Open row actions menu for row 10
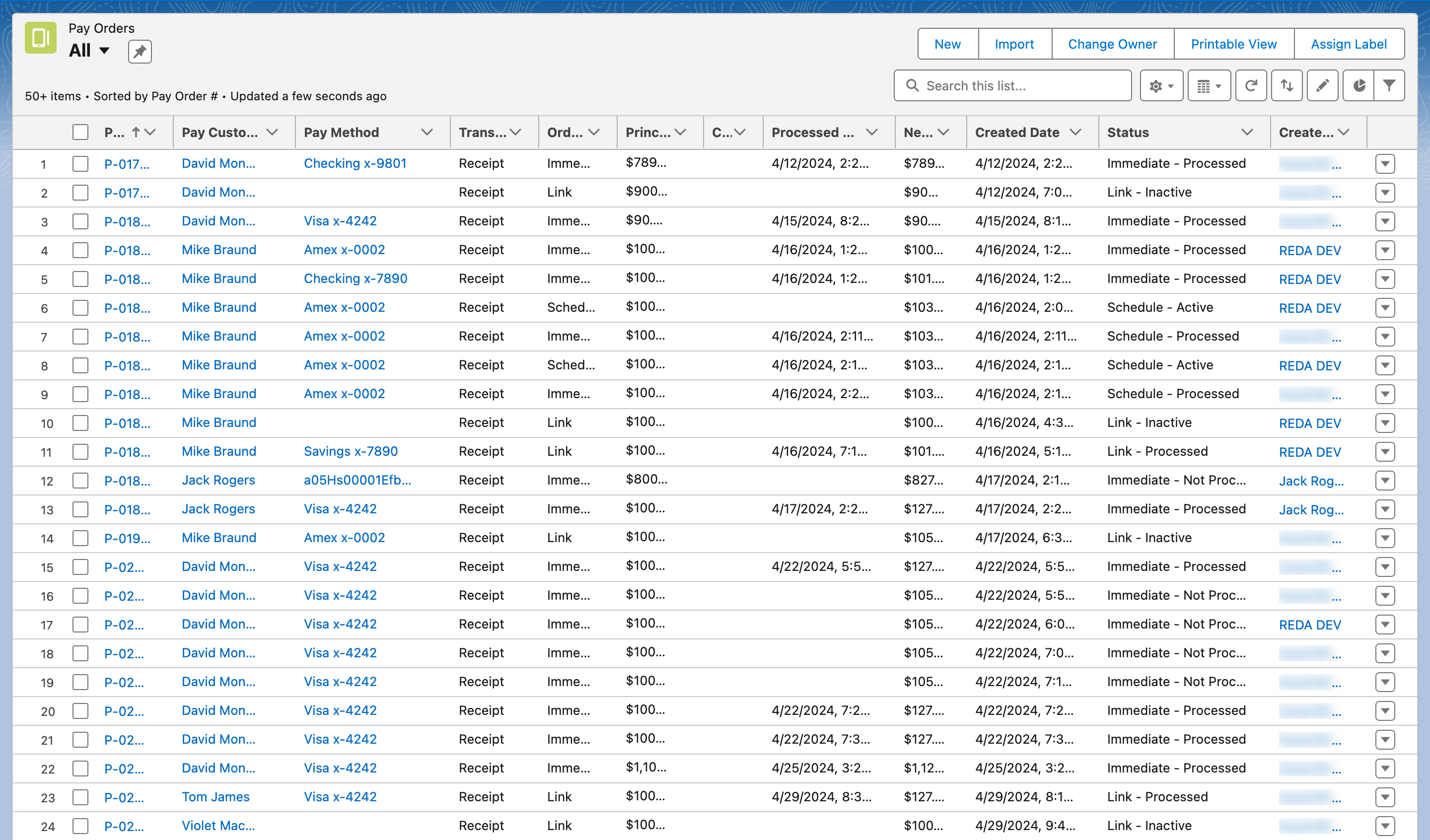Viewport: 1430px width, 840px height. click(x=1385, y=423)
